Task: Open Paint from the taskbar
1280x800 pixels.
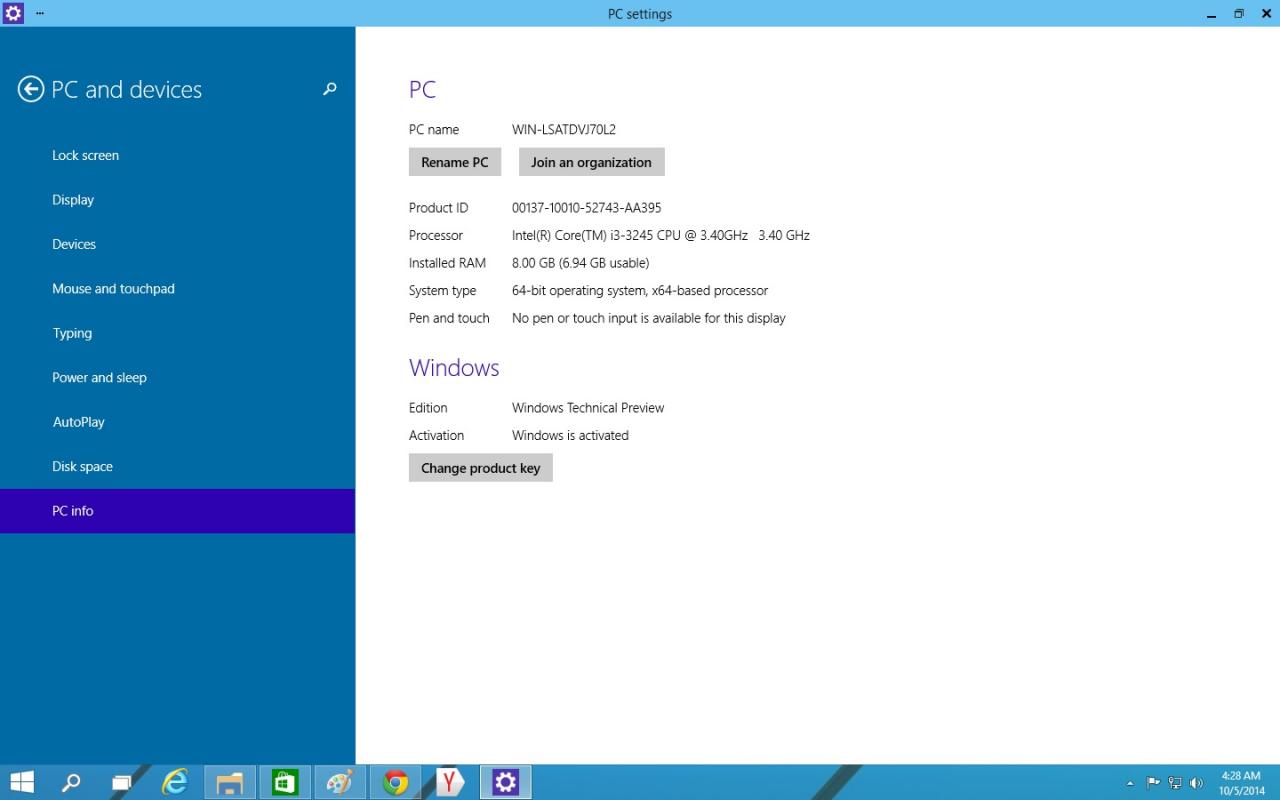Action: point(340,782)
